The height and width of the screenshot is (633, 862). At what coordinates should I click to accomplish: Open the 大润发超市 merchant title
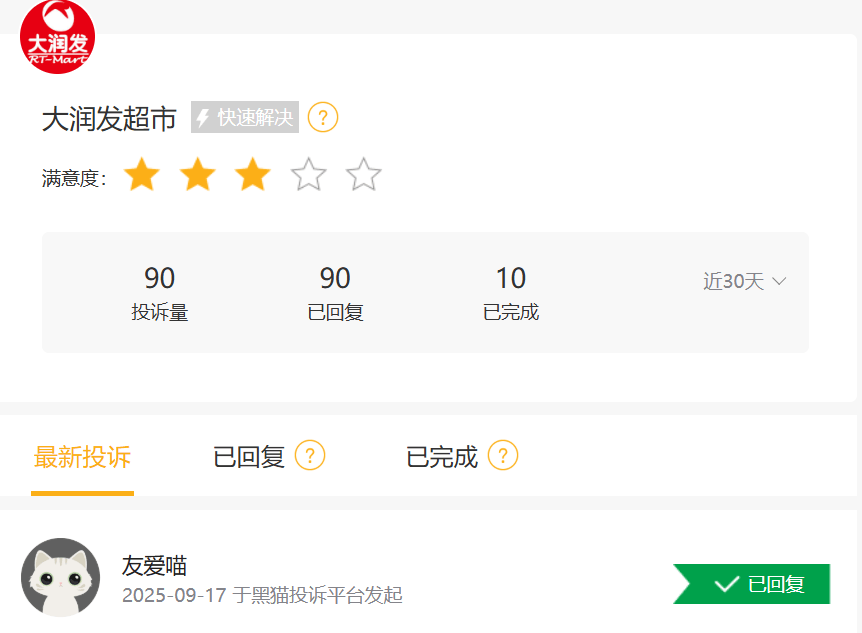[x=109, y=119]
